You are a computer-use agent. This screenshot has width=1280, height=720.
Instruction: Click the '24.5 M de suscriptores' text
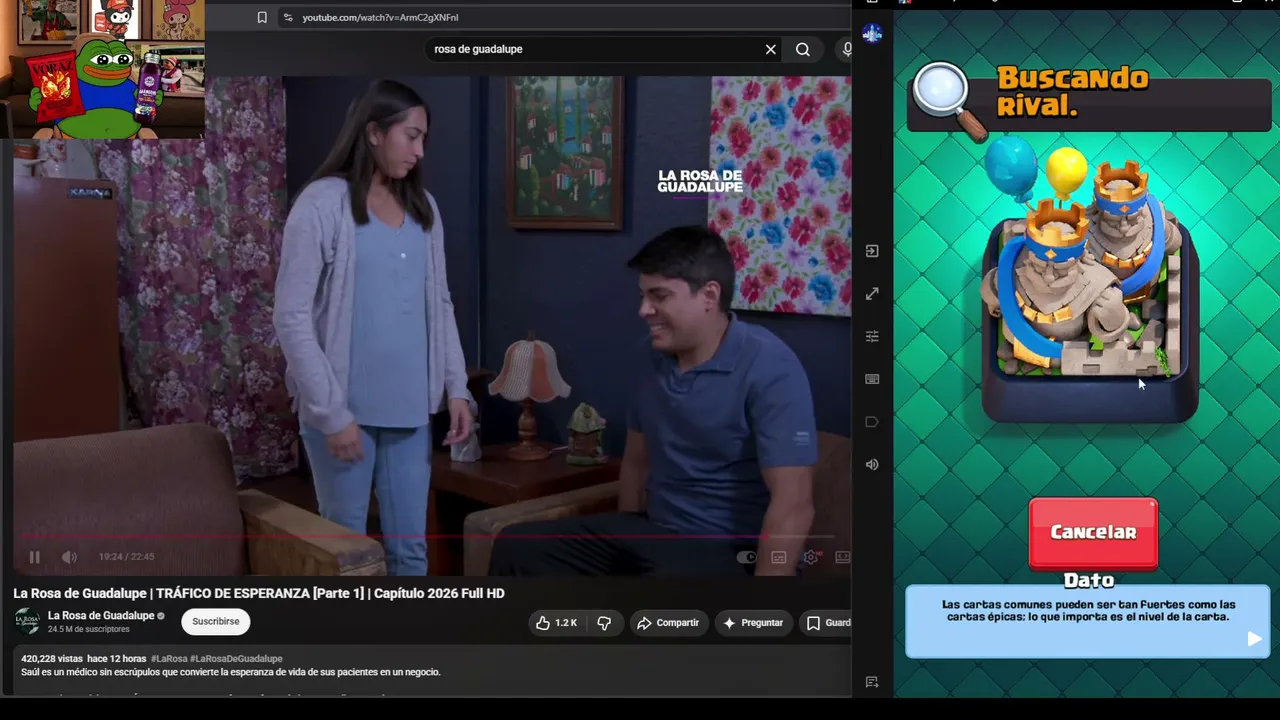[x=89, y=629]
